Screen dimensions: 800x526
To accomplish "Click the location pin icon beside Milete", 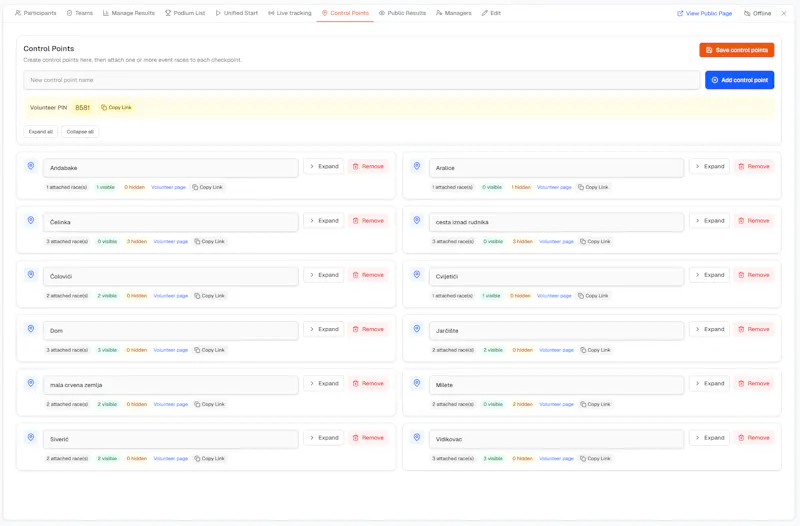I will (417, 383).
